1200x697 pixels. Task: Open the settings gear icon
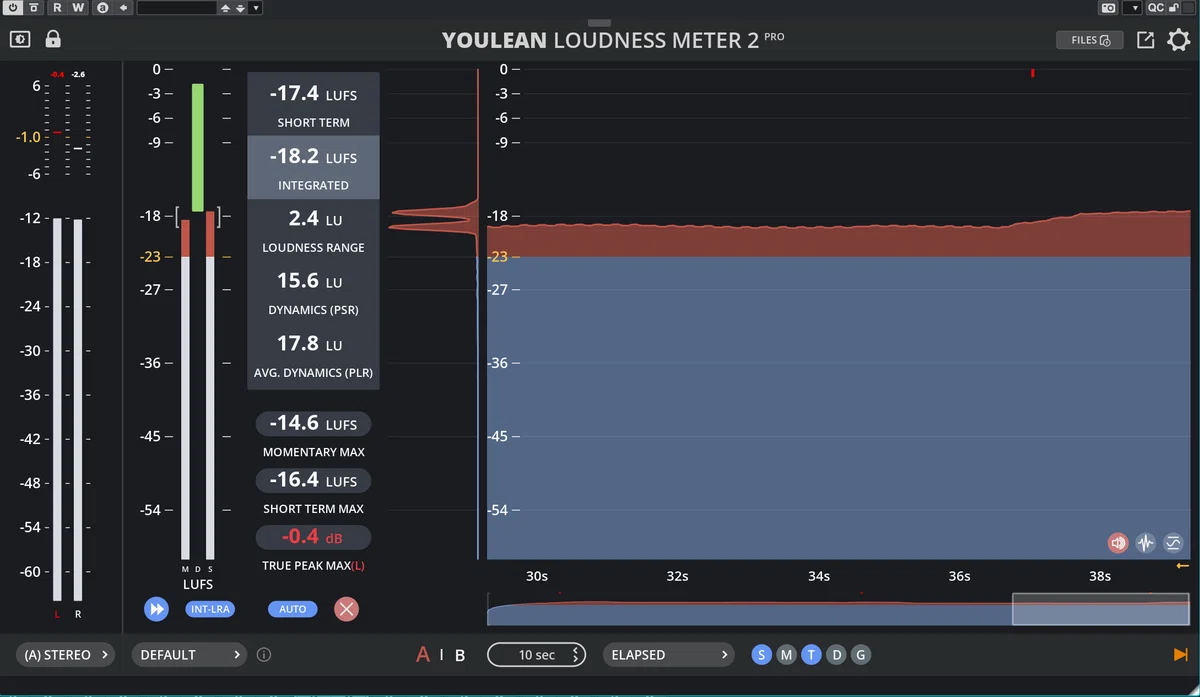click(1179, 40)
